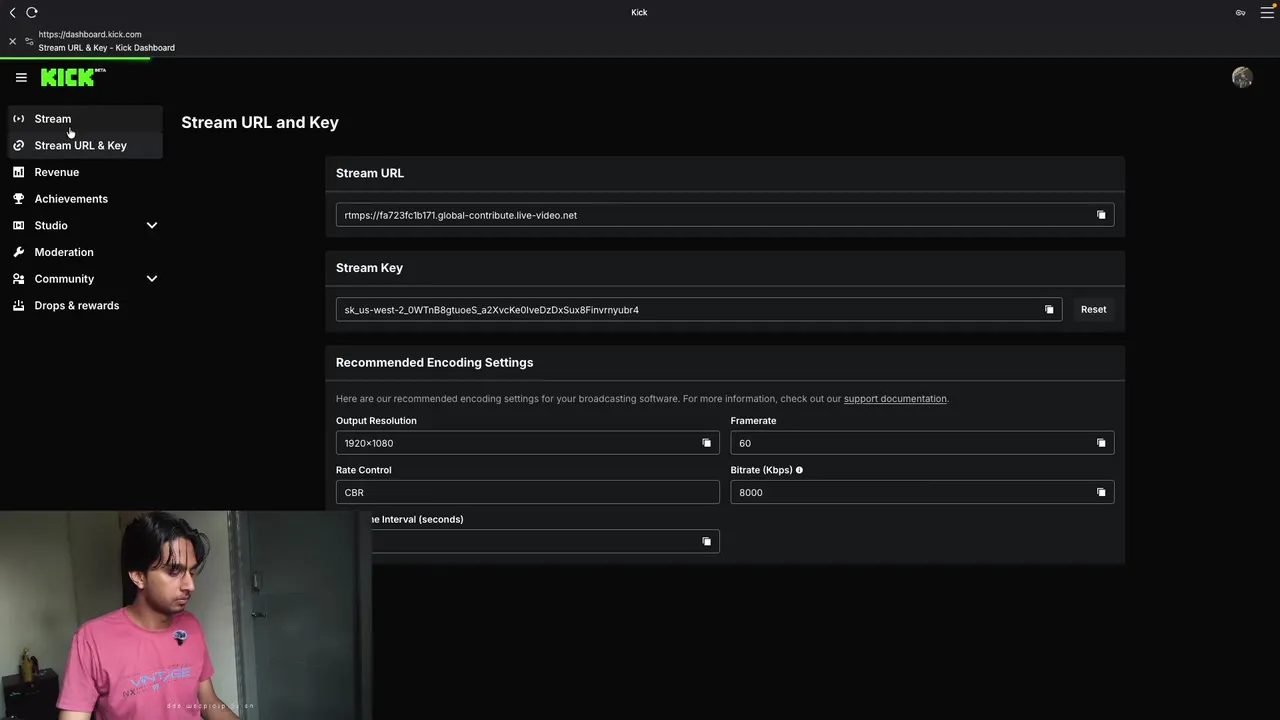The width and height of the screenshot is (1280, 720).
Task: Click the Moderation wrench icon
Action: (x=18, y=252)
